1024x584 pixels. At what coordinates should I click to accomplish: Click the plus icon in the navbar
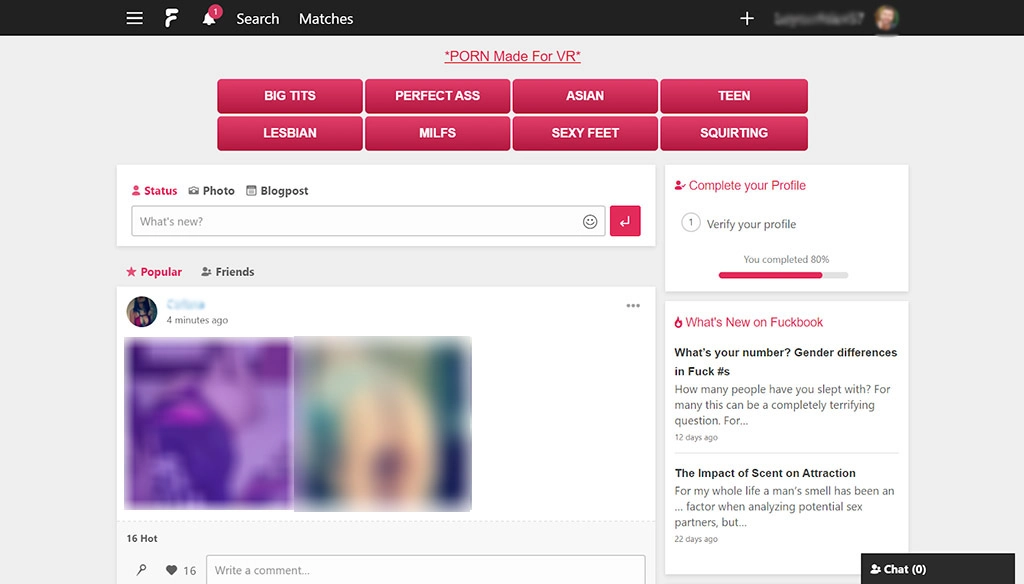pos(747,17)
